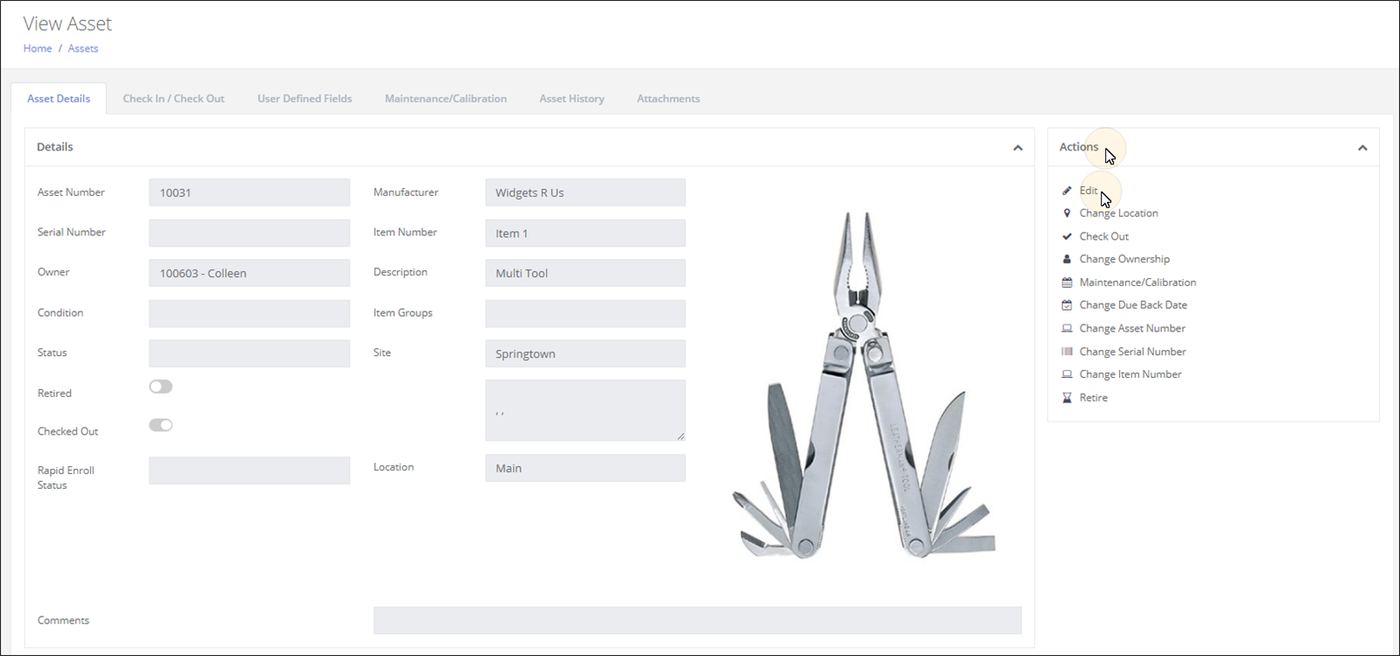The image size is (1400, 656).
Task: Open the Attachments tab
Action: click(668, 99)
